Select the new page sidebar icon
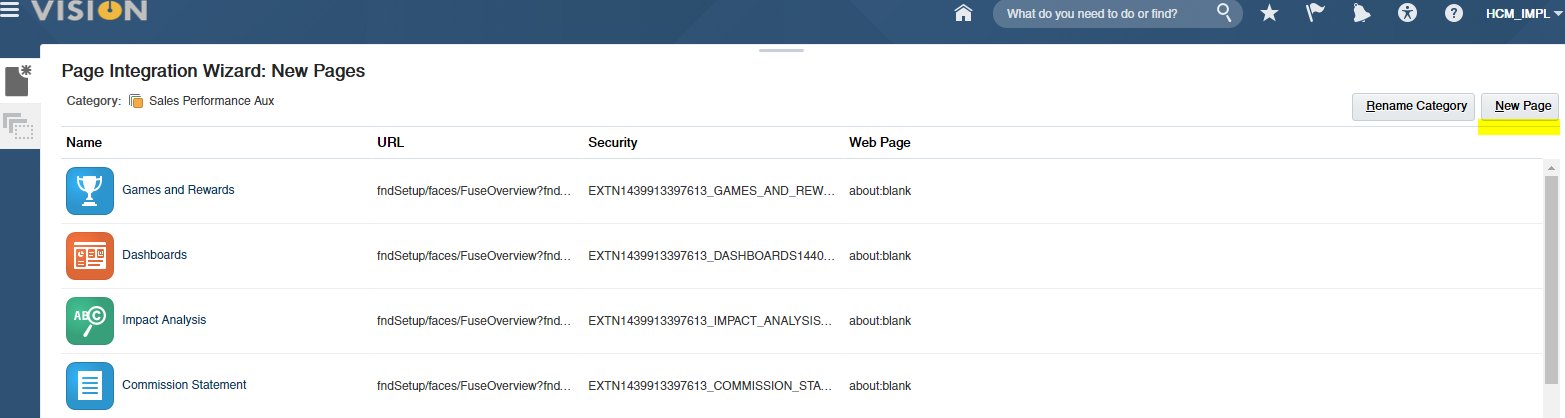Viewport: 1565px width, 418px height. click(x=18, y=80)
